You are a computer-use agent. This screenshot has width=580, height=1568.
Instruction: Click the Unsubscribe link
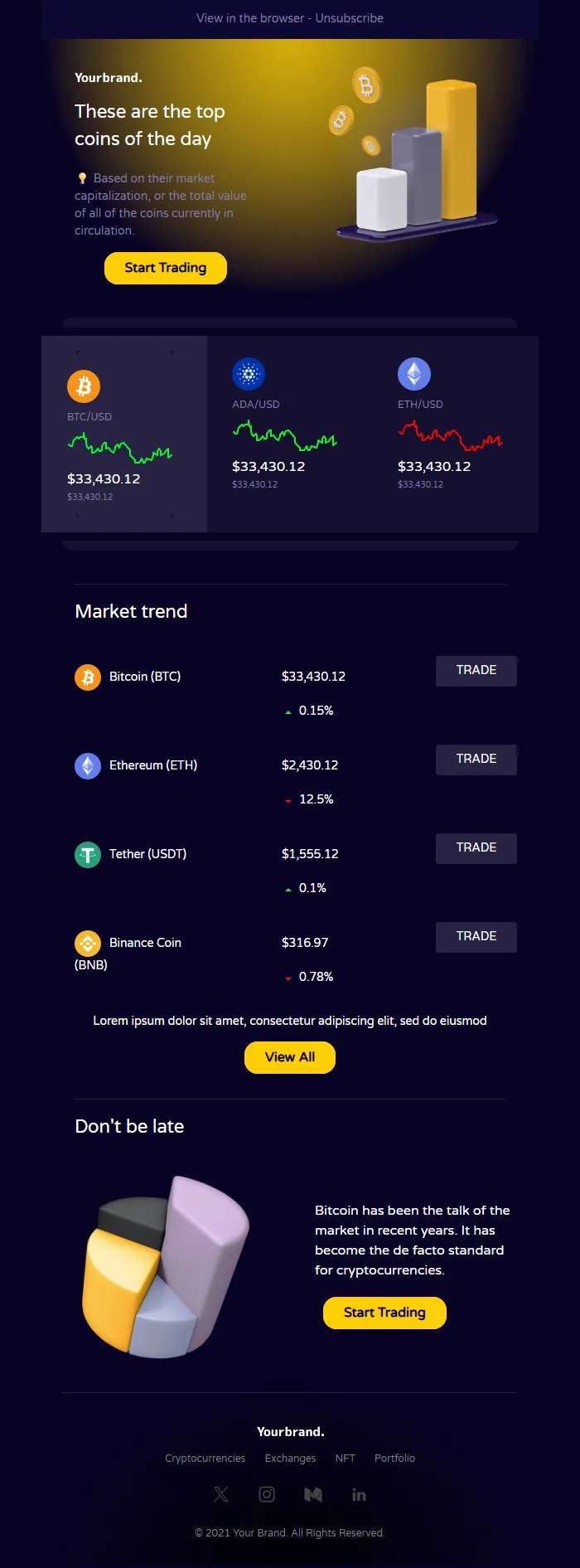pyautogui.click(x=350, y=18)
